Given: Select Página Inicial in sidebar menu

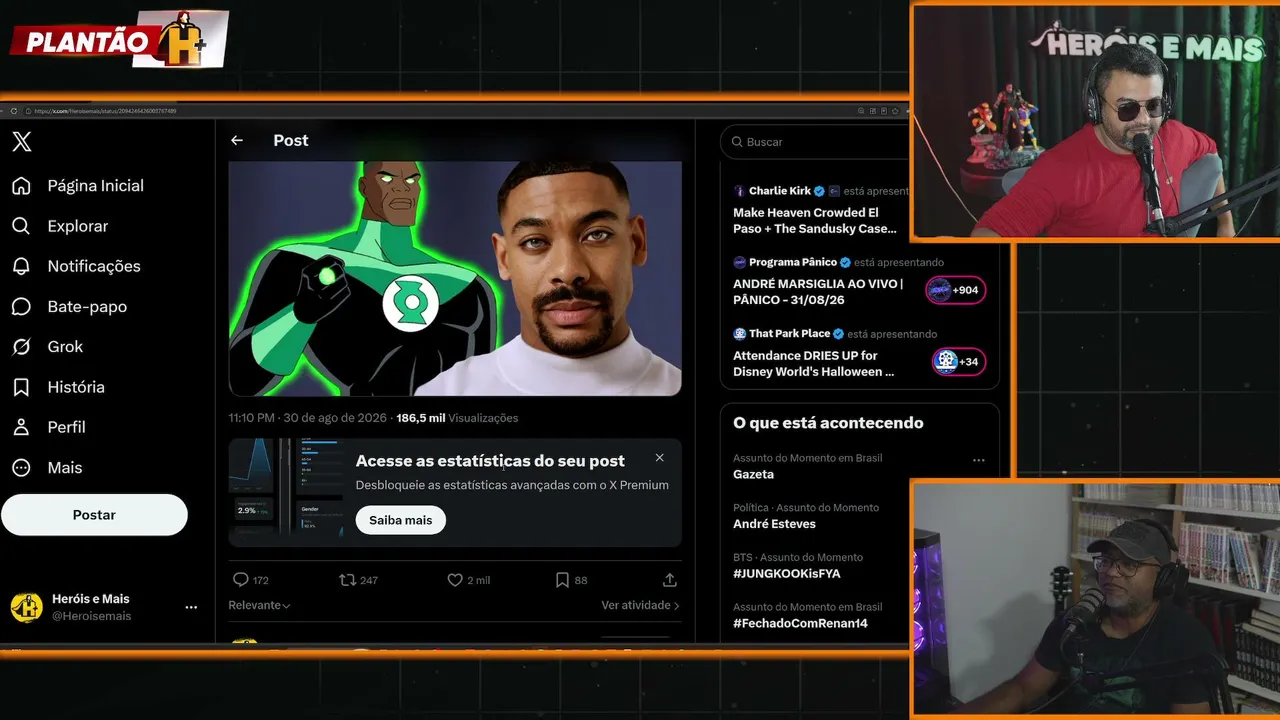Looking at the screenshot, I should [x=96, y=186].
